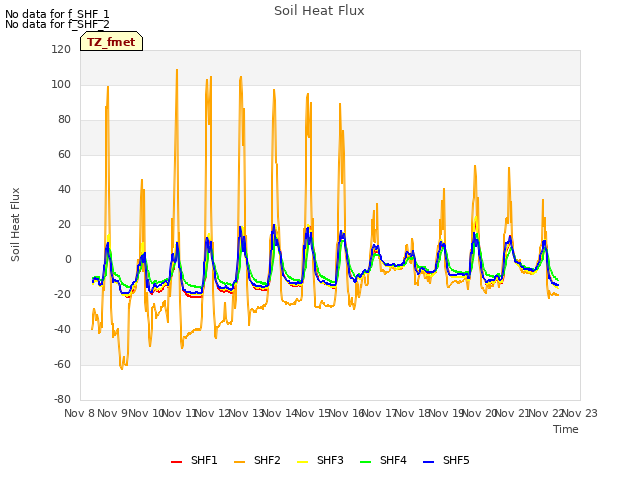640x480 pixels.
Task: Toggle the SHF2 legend entry
Action: [x=257, y=460]
